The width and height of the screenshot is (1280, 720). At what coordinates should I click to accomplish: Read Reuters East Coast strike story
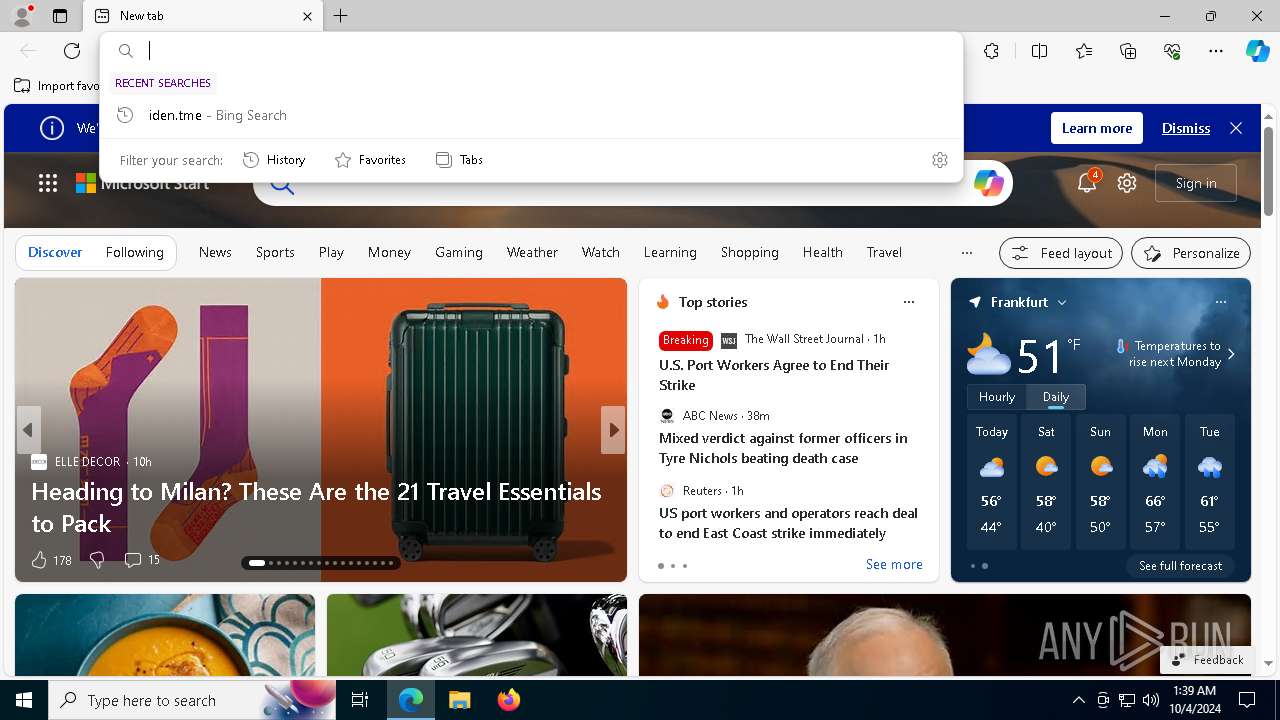[x=788, y=523]
